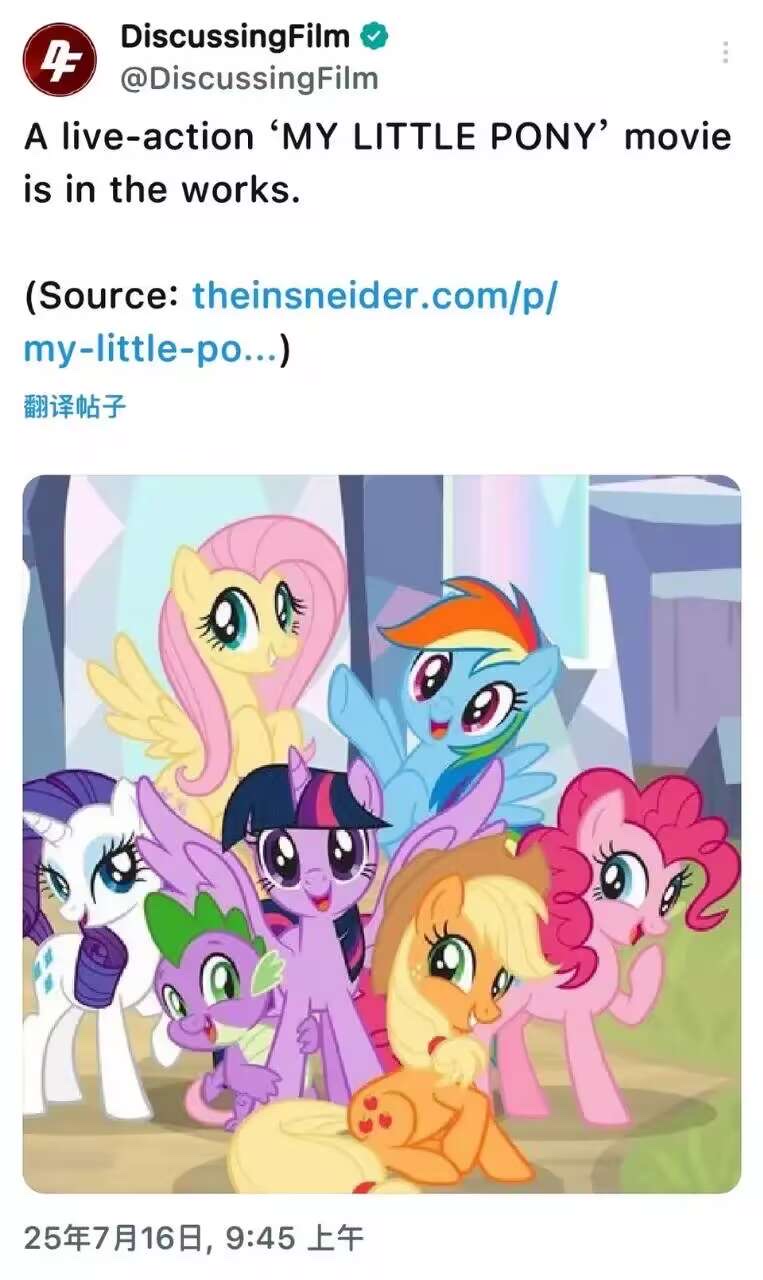Follow the theinsneider.com/p/ source link

coord(374,296)
